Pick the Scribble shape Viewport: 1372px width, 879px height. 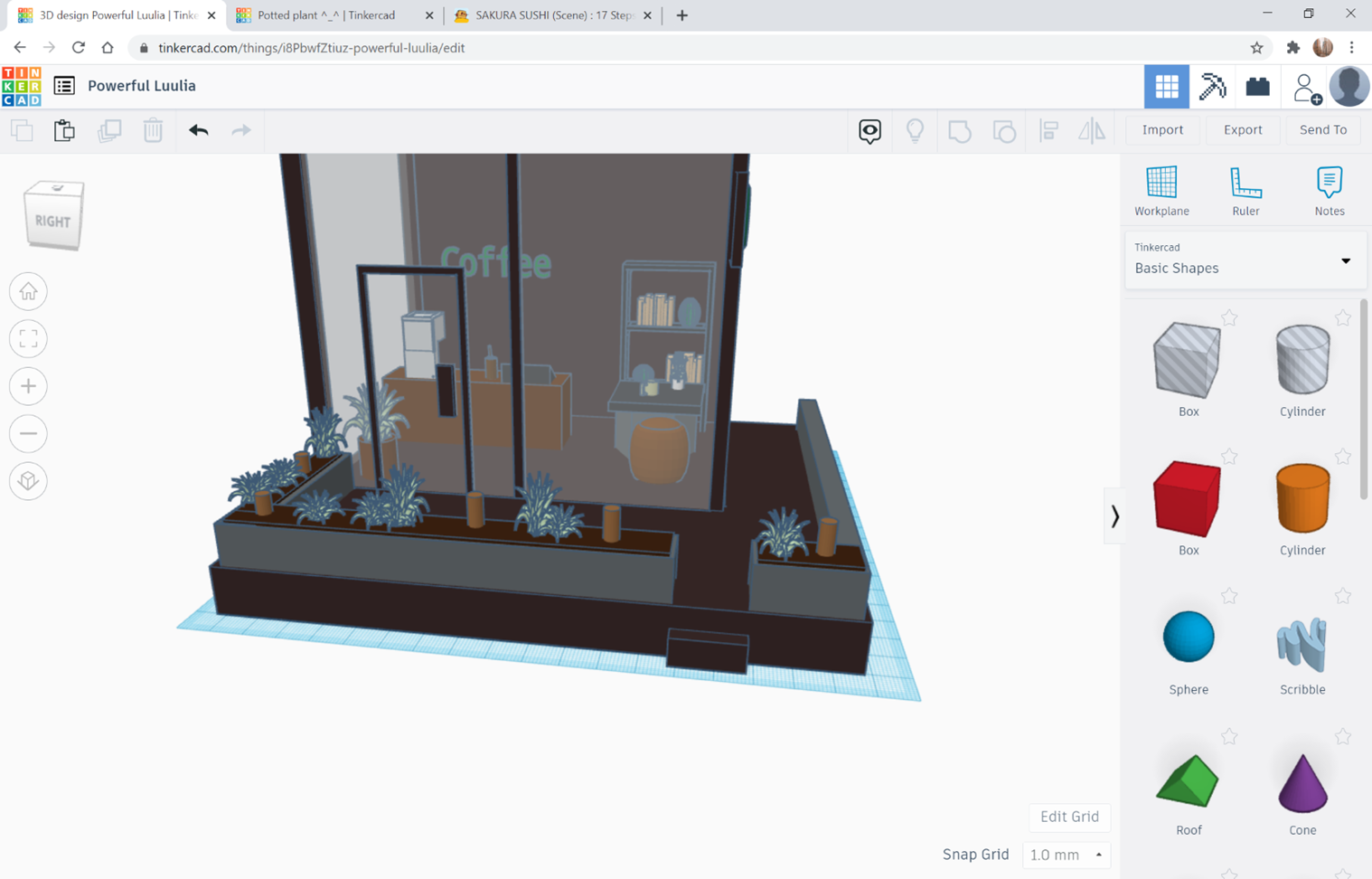(x=1302, y=644)
